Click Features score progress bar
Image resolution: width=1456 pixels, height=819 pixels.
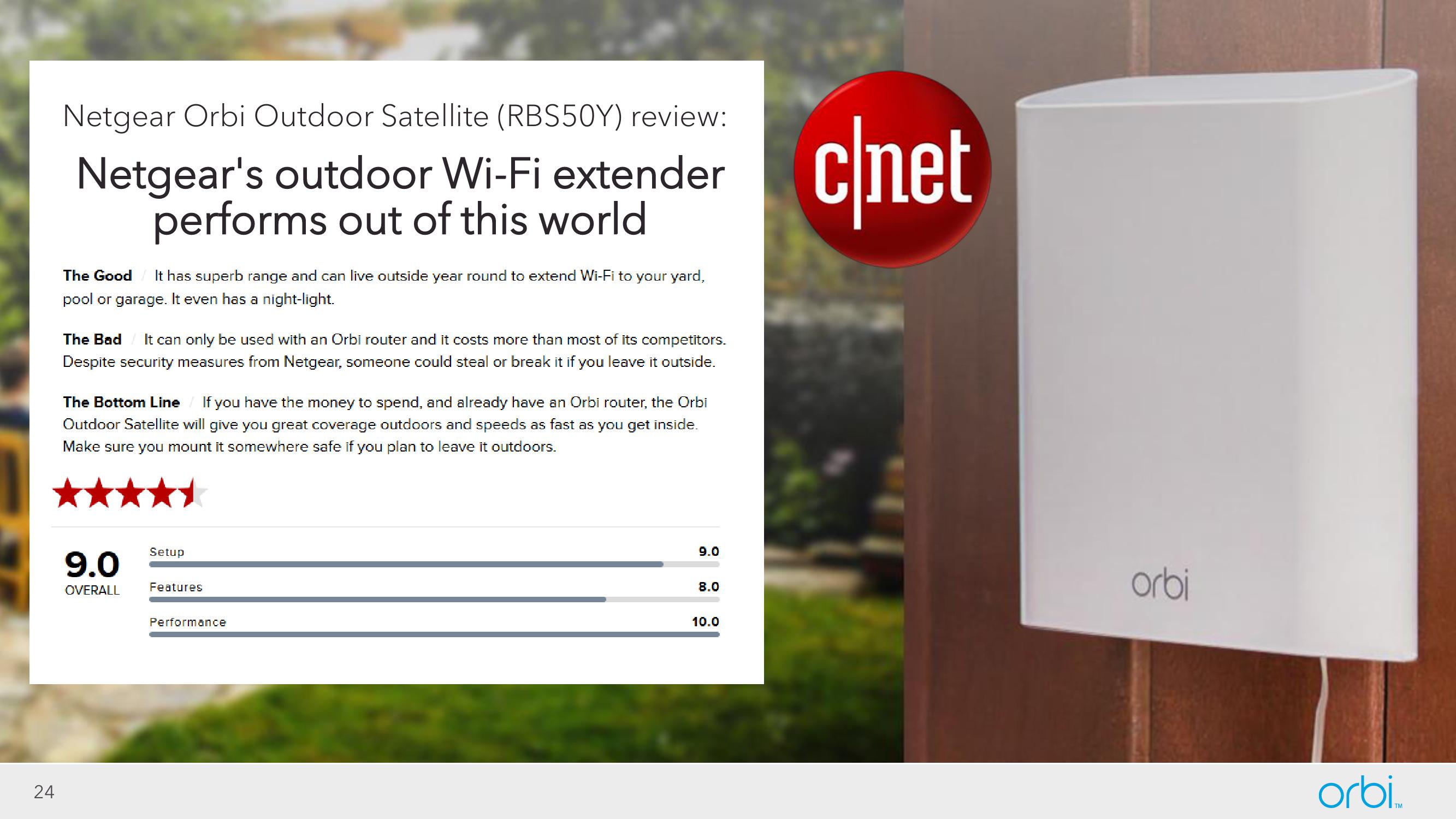tap(430, 599)
